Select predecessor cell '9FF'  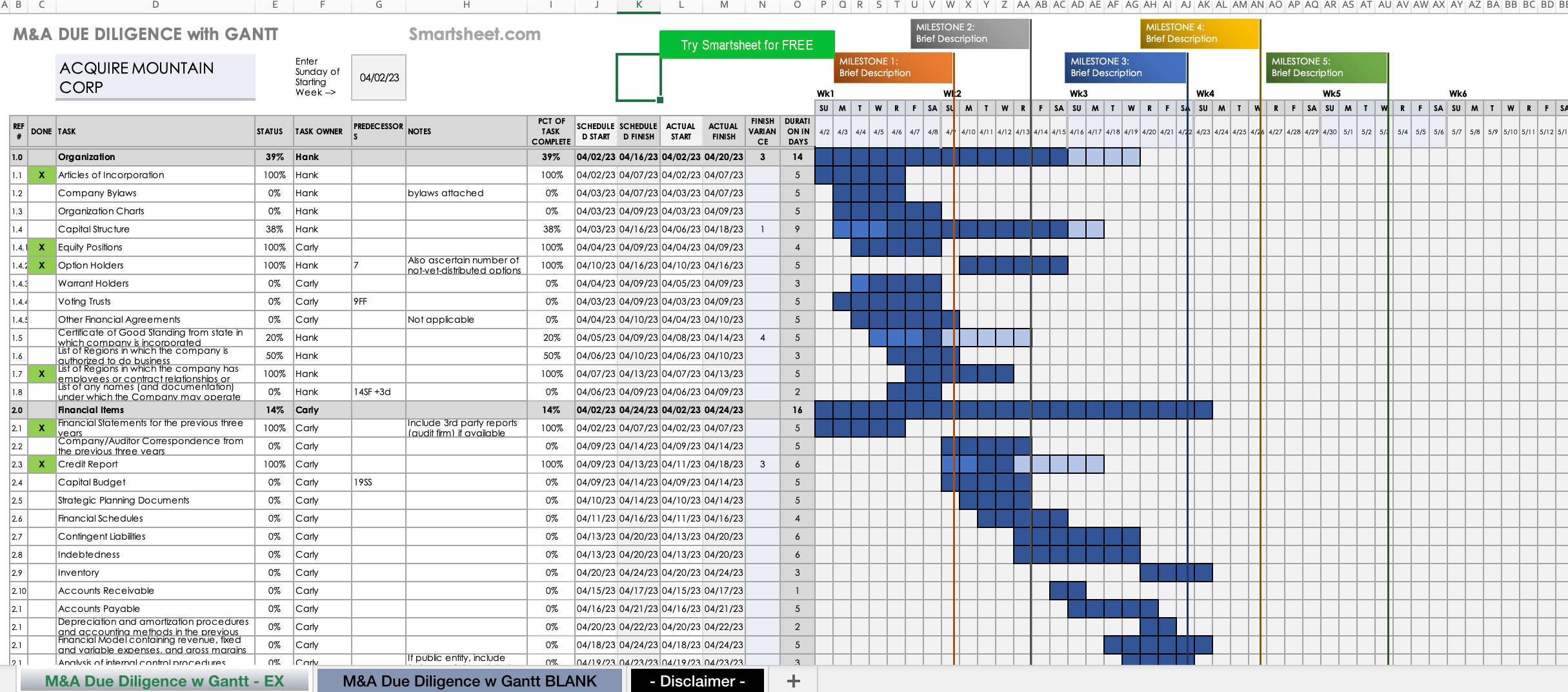click(379, 301)
